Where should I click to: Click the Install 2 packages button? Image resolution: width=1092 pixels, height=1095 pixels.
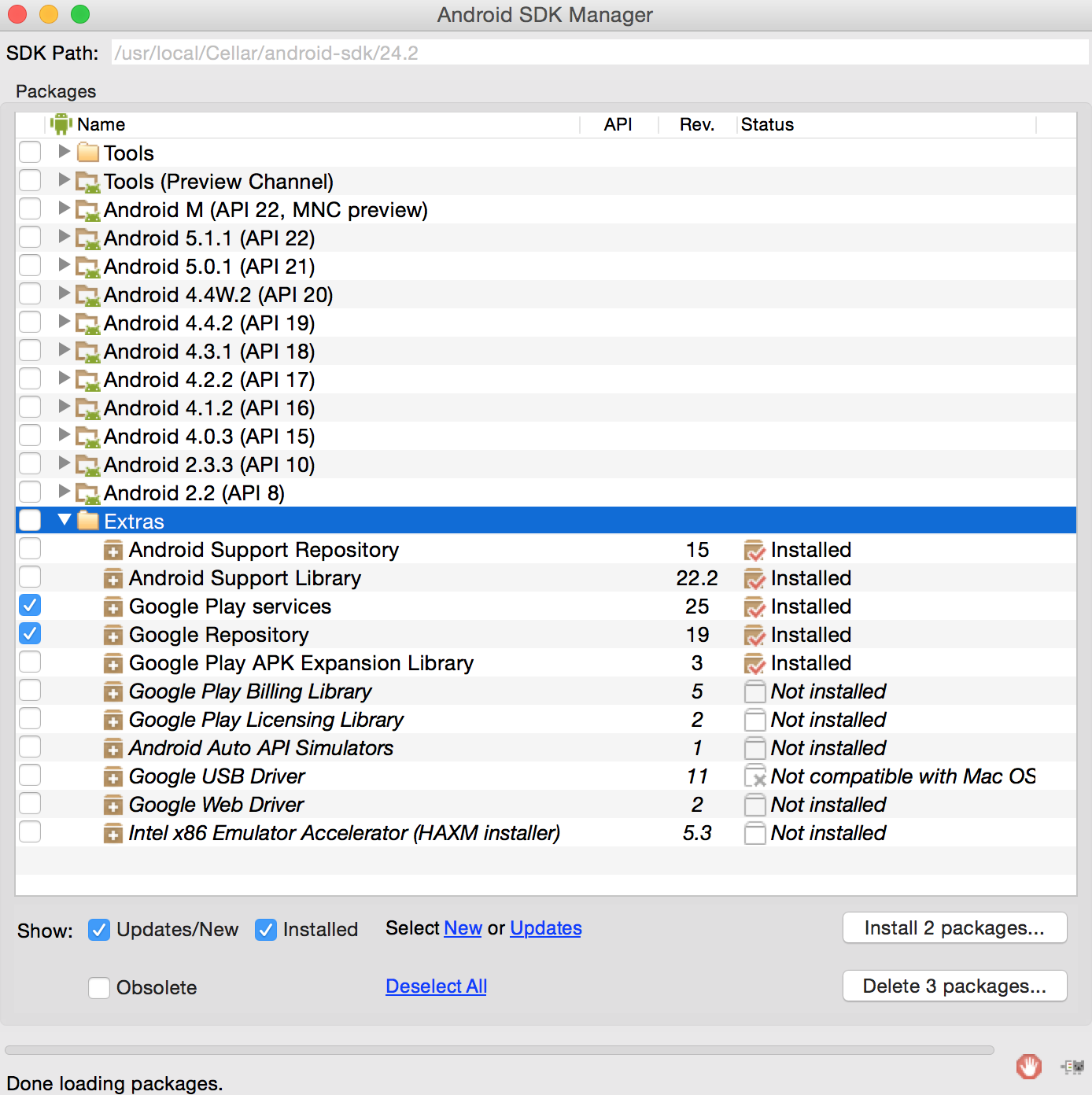coord(954,927)
